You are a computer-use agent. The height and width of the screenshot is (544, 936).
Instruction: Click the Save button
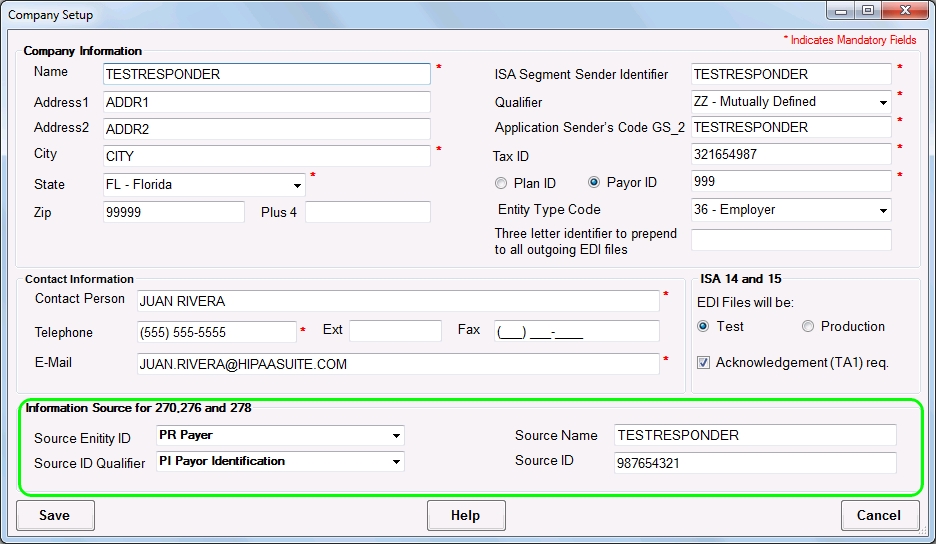click(x=55, y=515)
